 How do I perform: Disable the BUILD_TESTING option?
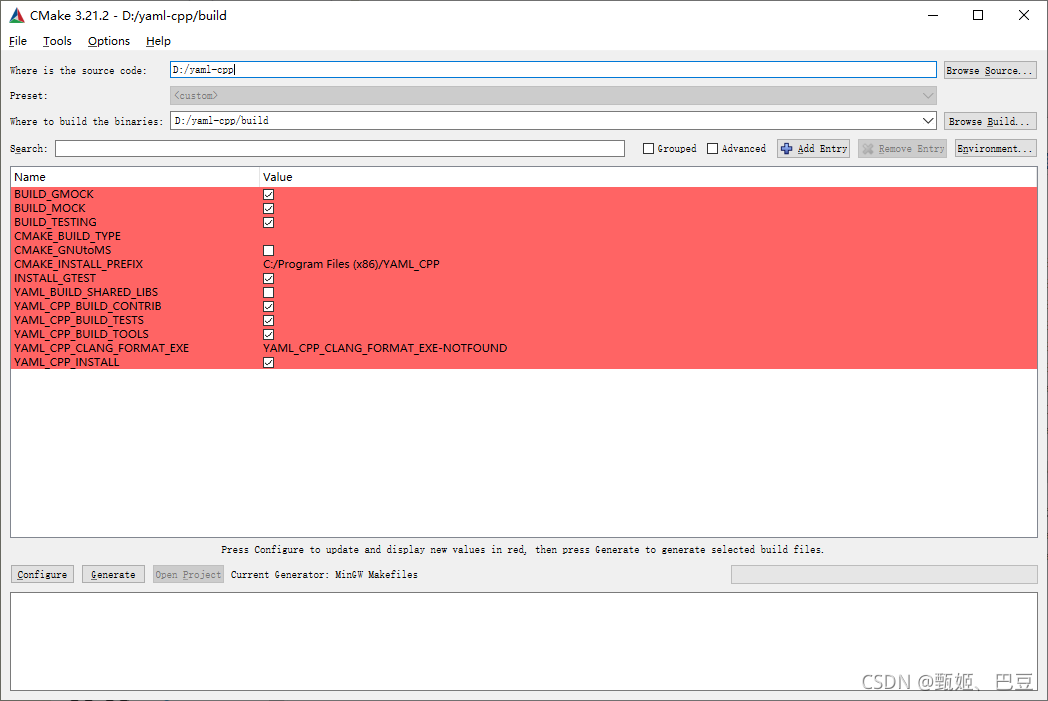(267, 222)
